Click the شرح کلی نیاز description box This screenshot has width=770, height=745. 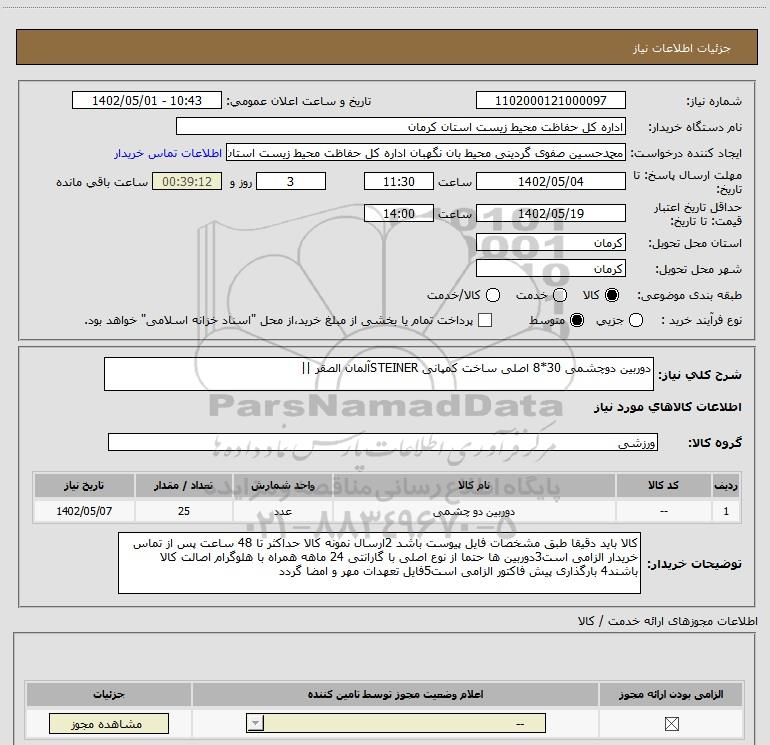point(379,374)
